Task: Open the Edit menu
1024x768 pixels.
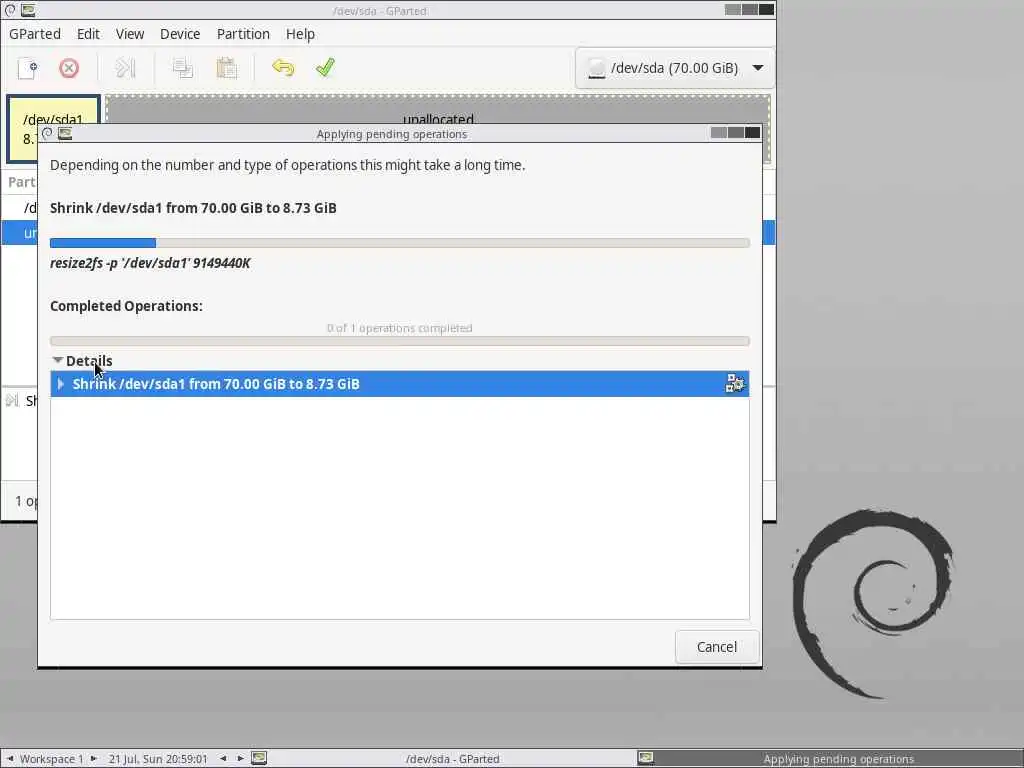Action: pyautogui.click(x=88, y=34)
